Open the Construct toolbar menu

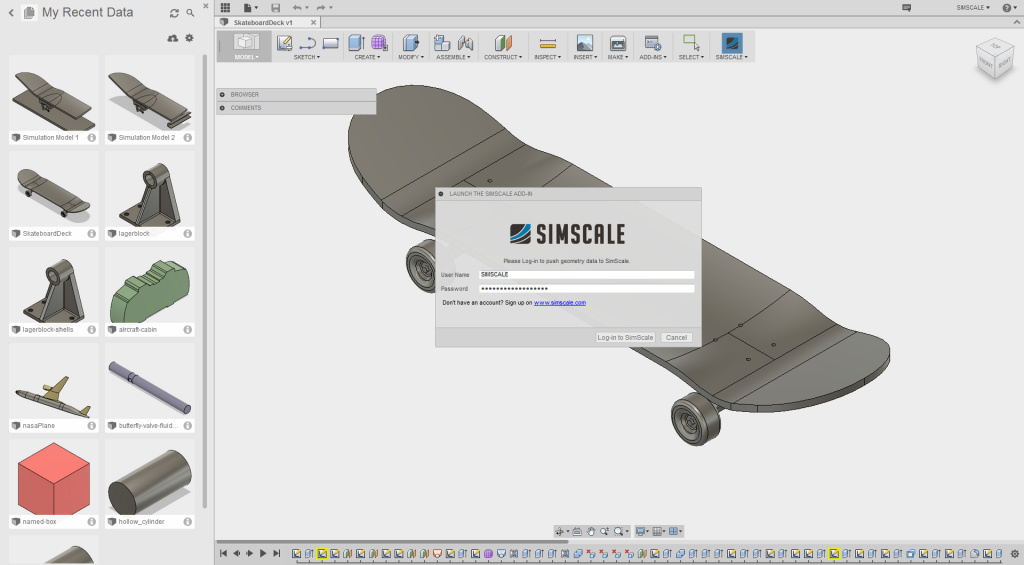[502, 57]
